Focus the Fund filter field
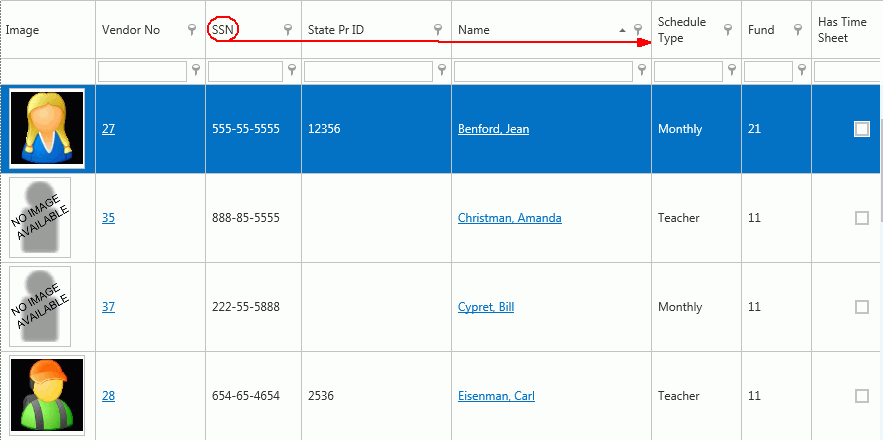This screenshot has width=883, height=440. pos(768,72)
